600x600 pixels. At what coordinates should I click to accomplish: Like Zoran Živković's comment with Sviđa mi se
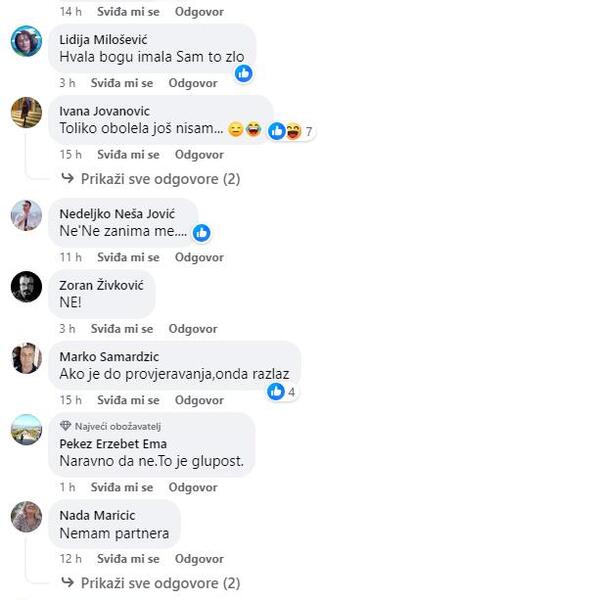[x=122, y=329]
